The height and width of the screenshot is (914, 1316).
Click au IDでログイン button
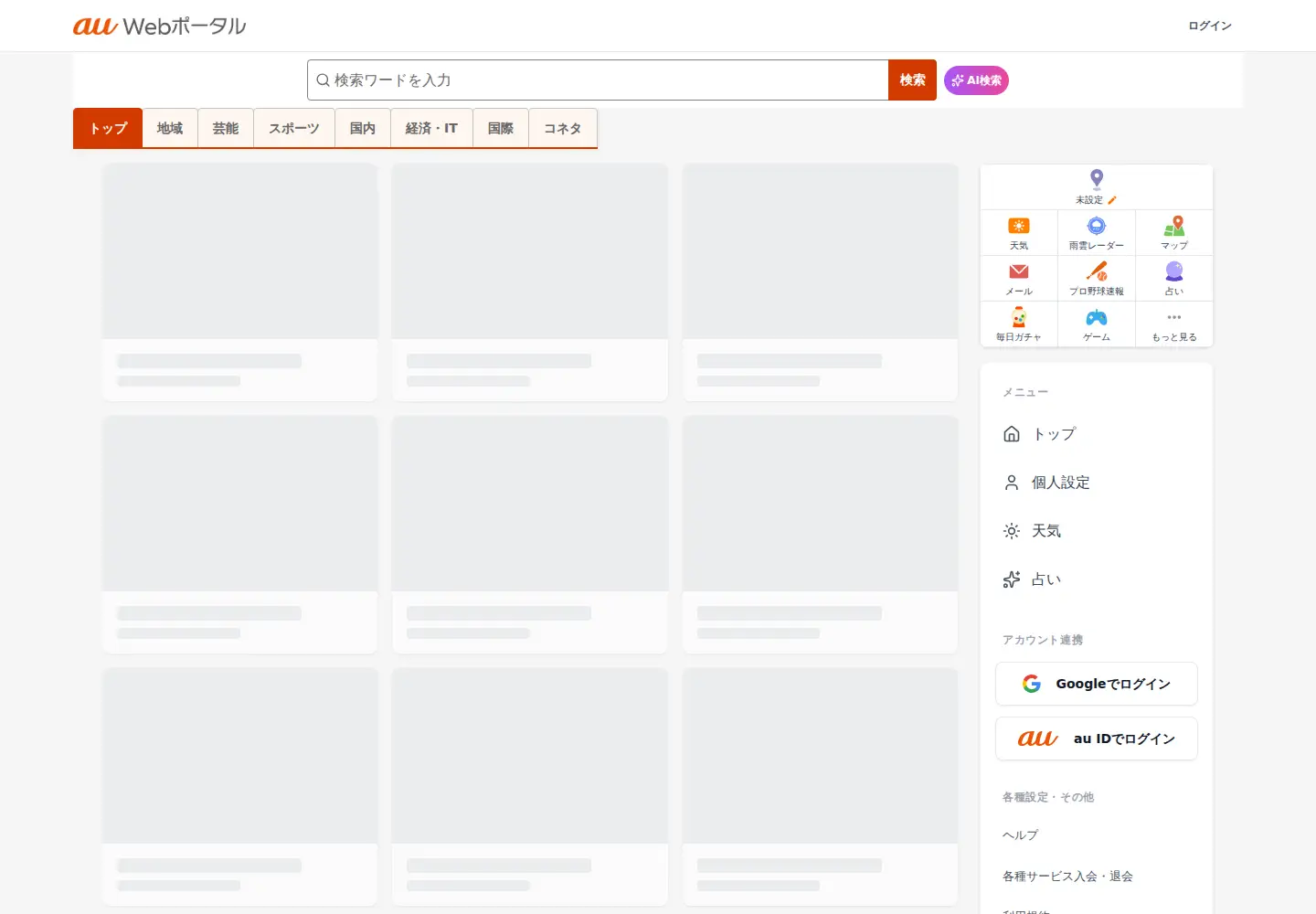1097,739
